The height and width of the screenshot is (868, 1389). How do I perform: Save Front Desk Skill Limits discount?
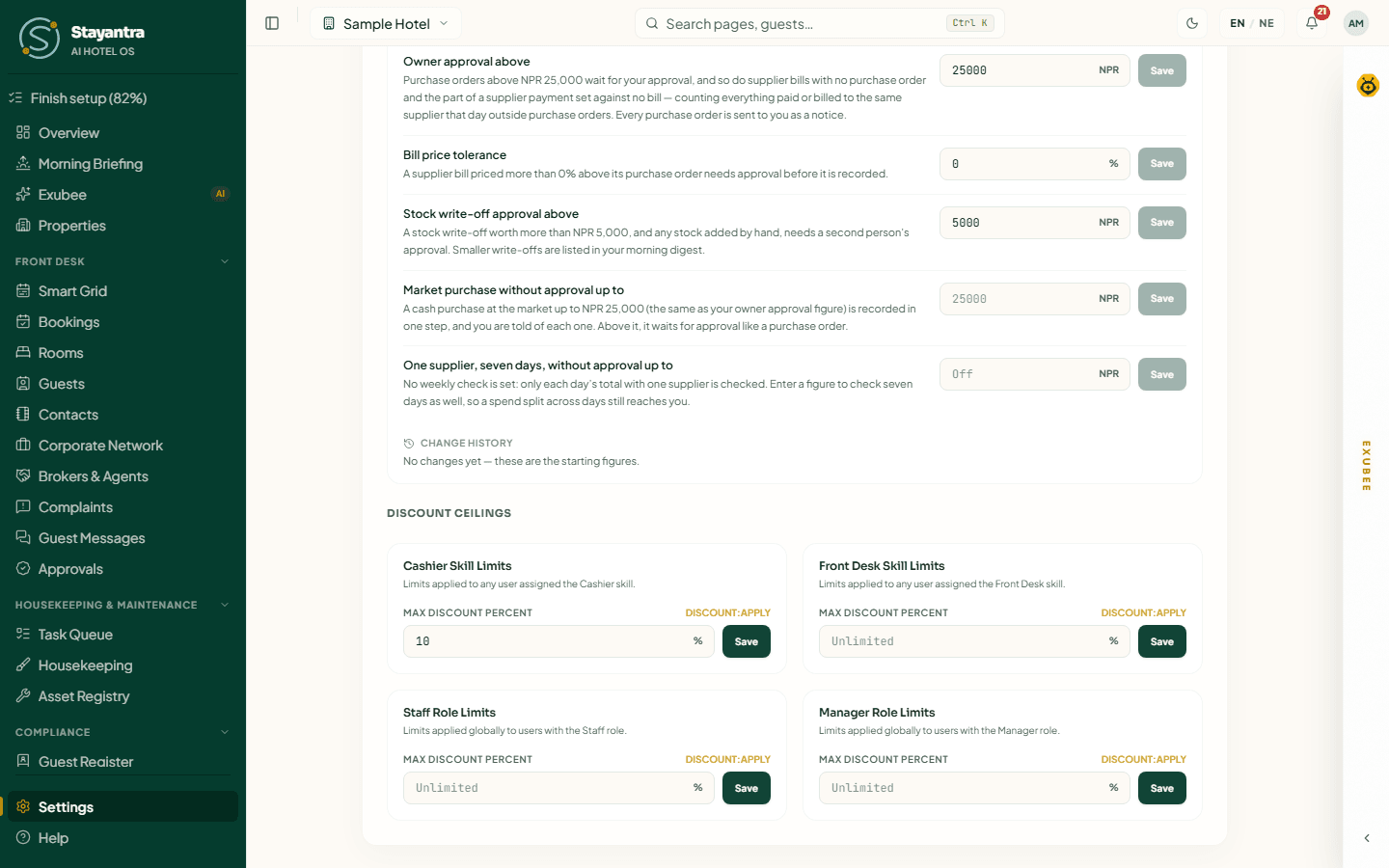pos(1162,641)
